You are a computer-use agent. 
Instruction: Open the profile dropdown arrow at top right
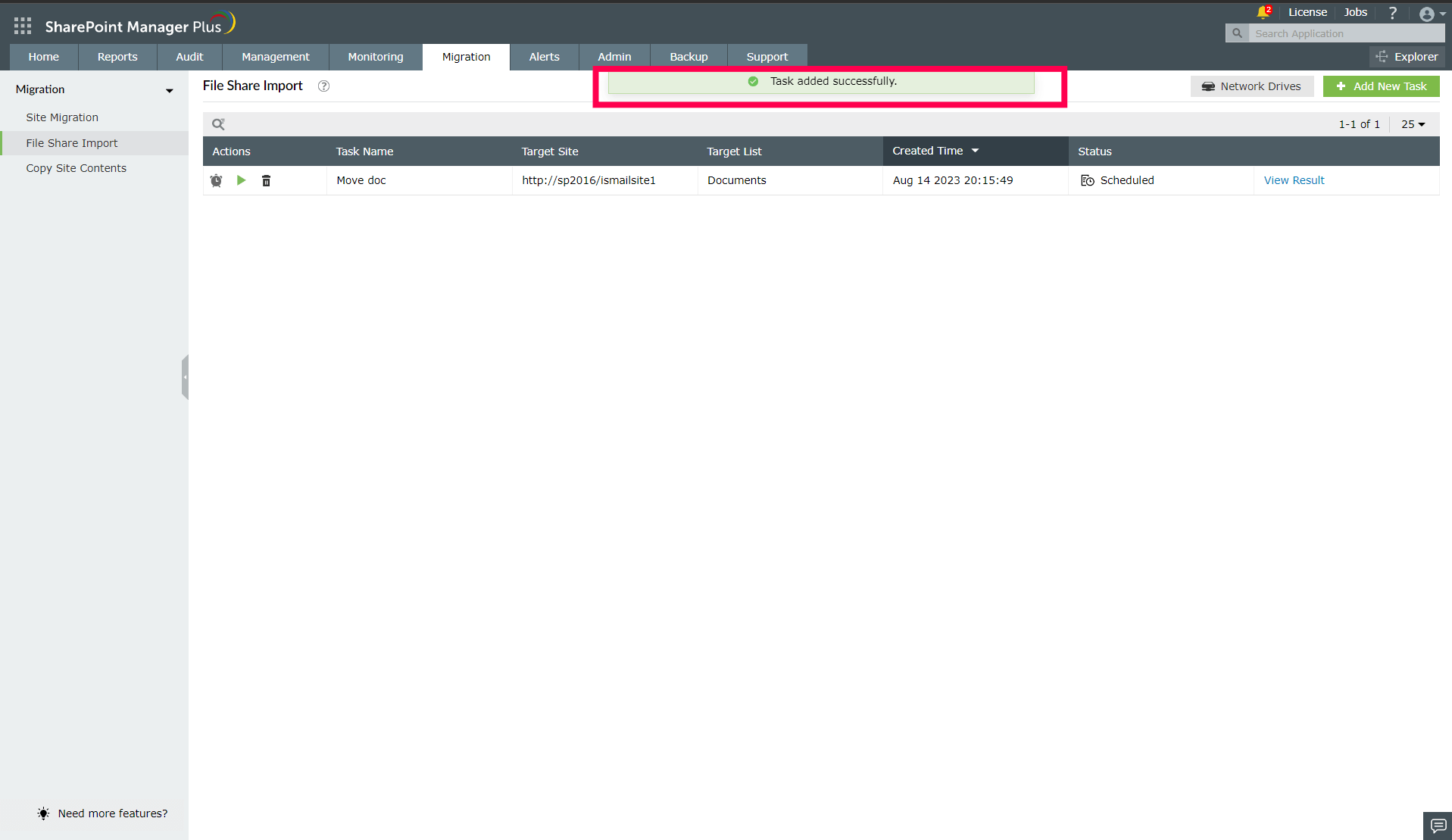pos(1441,13)
